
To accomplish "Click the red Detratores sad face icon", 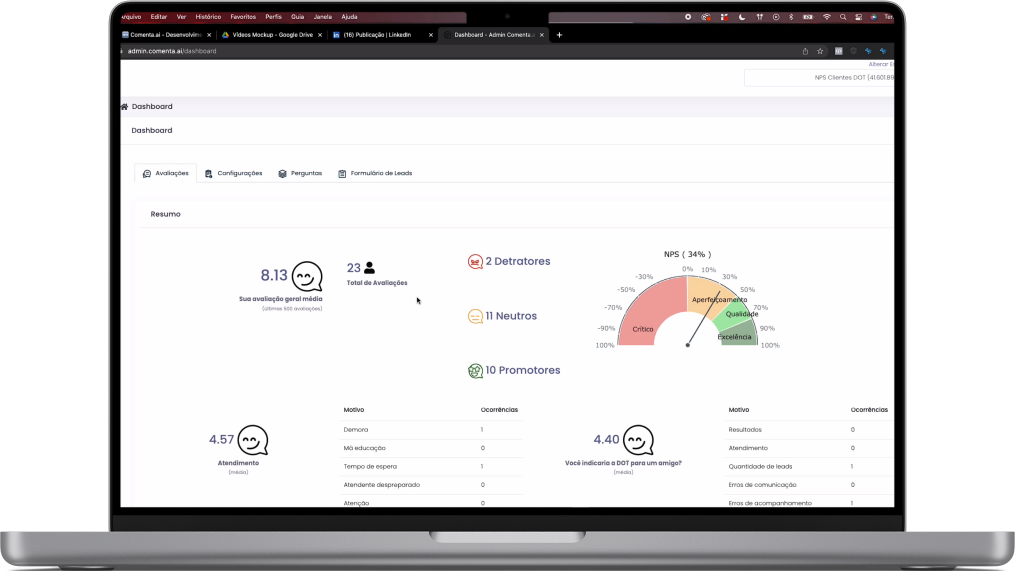I will click(475, 262).
